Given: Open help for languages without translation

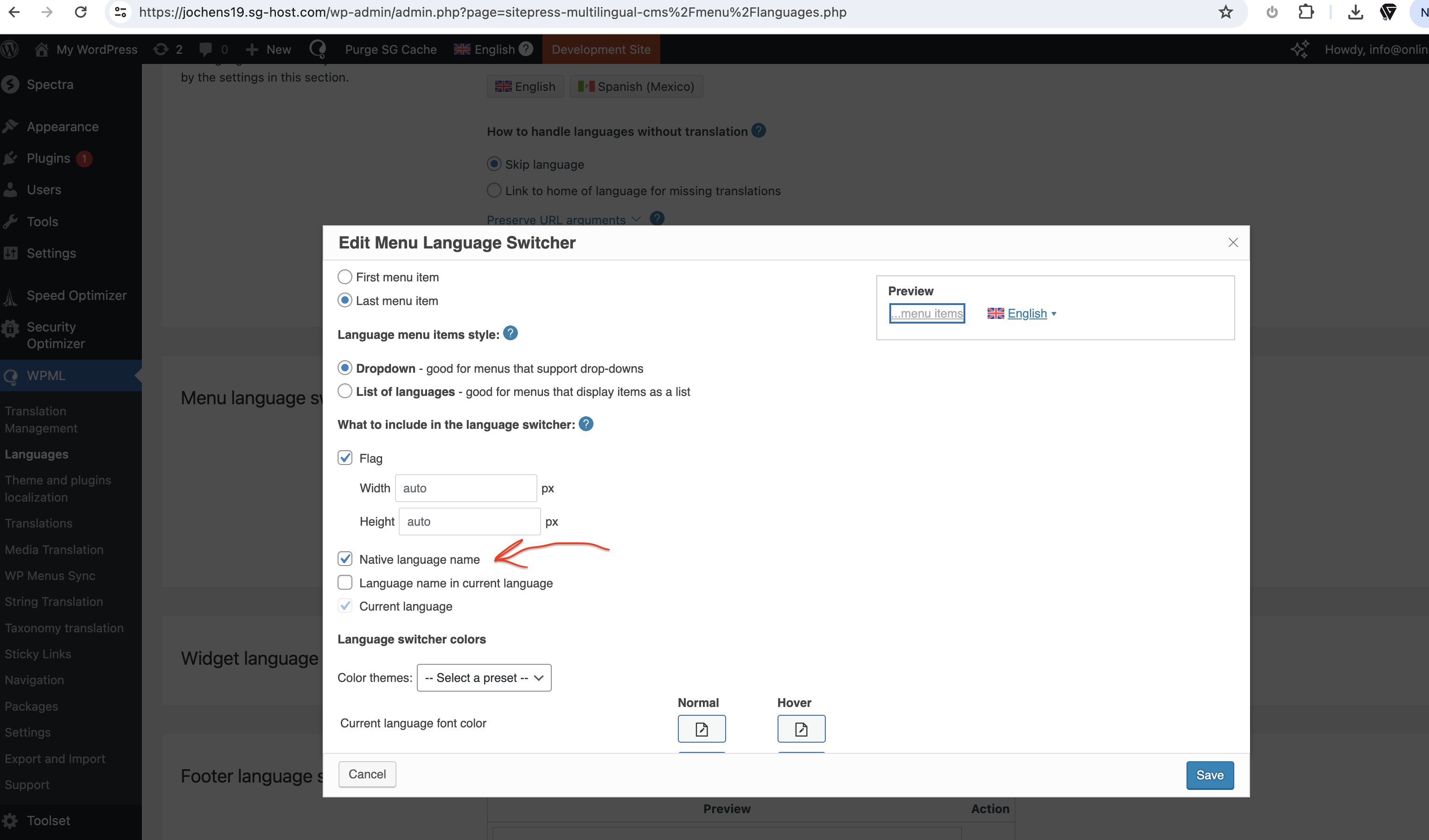Looking at the screenshot, I should tap(759, 130).
